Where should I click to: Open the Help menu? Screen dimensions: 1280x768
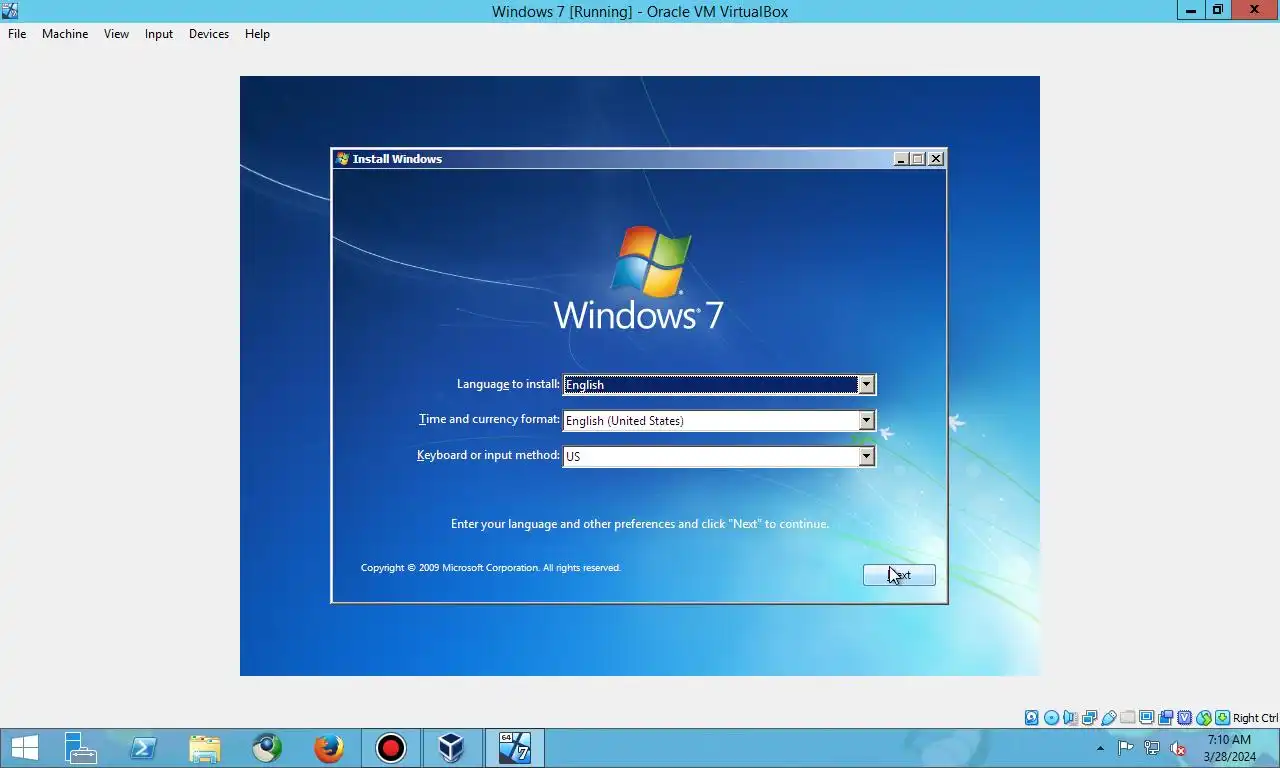(x=257, y=33)
